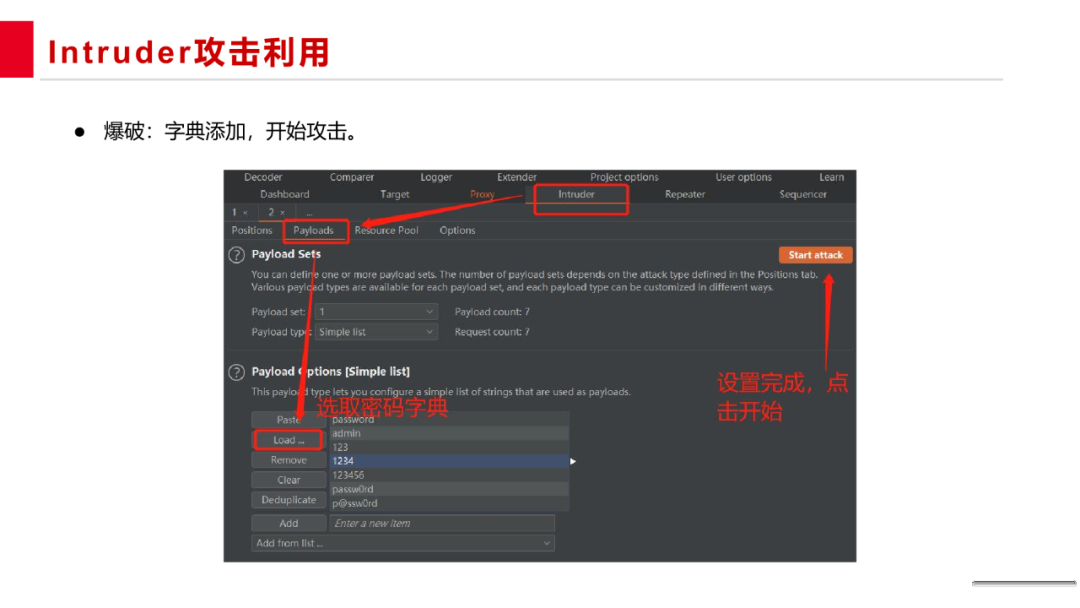Screen dimensions: 1080x608
Task: Select the 'p@ssw0rd' payload entry
Action: tap(449, 503)
